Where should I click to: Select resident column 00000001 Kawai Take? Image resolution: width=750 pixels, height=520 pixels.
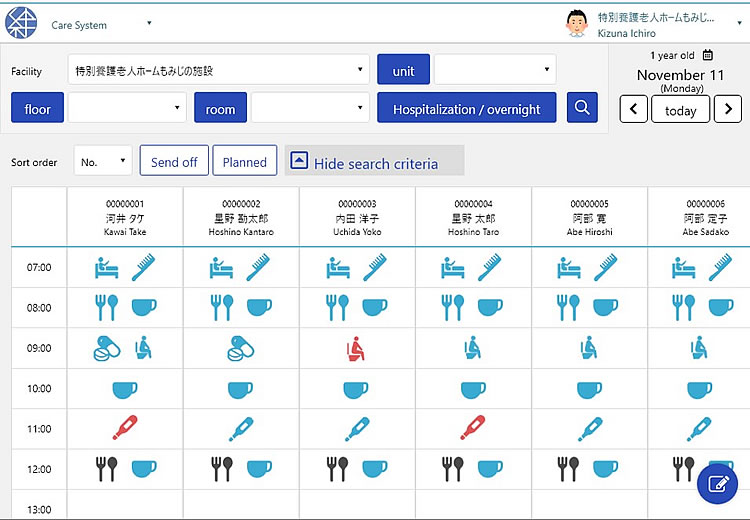pyautogui.click(x=125, y=217)
